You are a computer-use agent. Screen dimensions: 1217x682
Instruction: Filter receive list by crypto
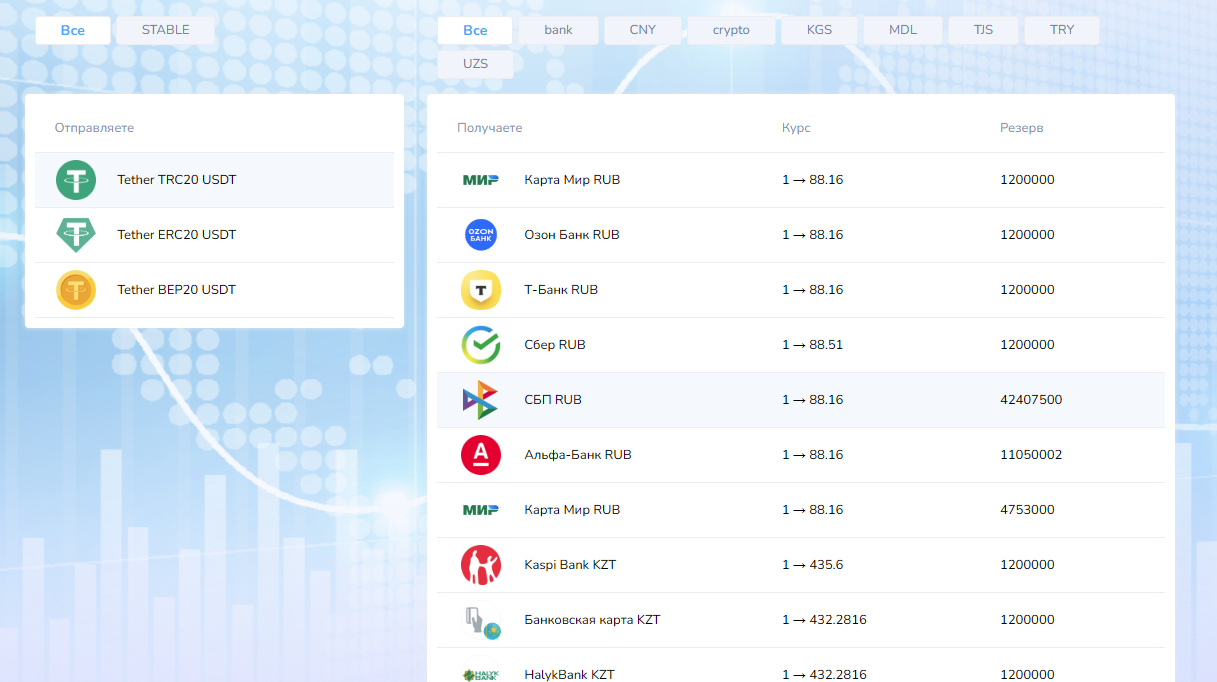click(731, 30)
